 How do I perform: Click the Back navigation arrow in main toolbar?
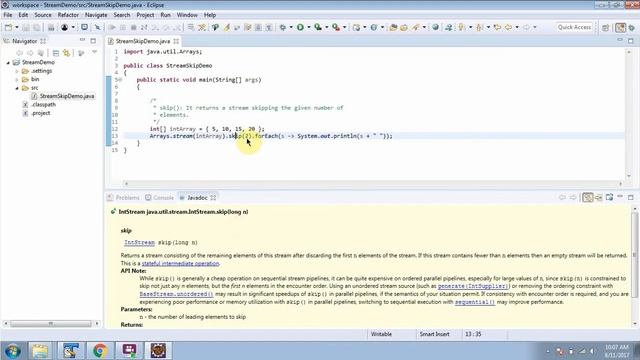point(509,27)
